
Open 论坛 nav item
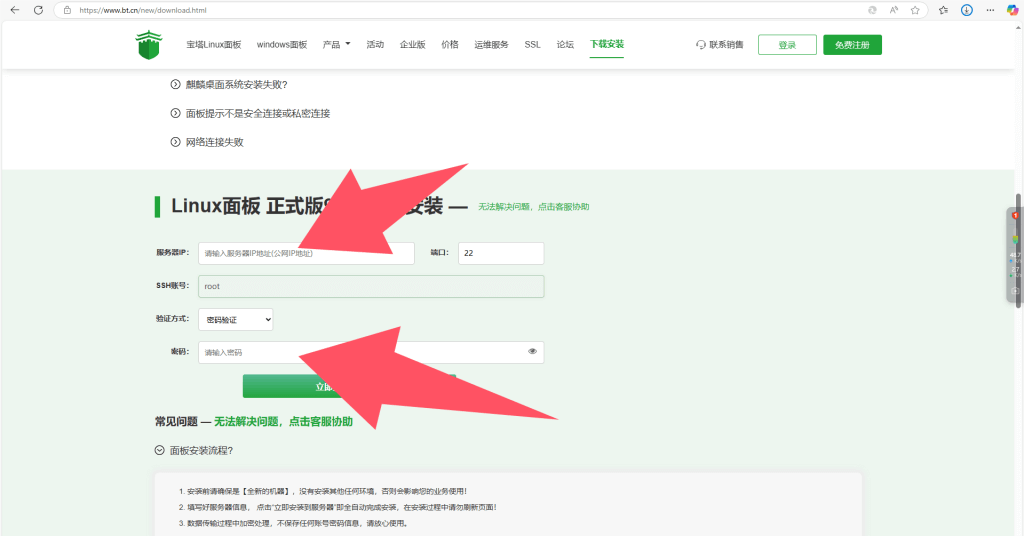565,44
